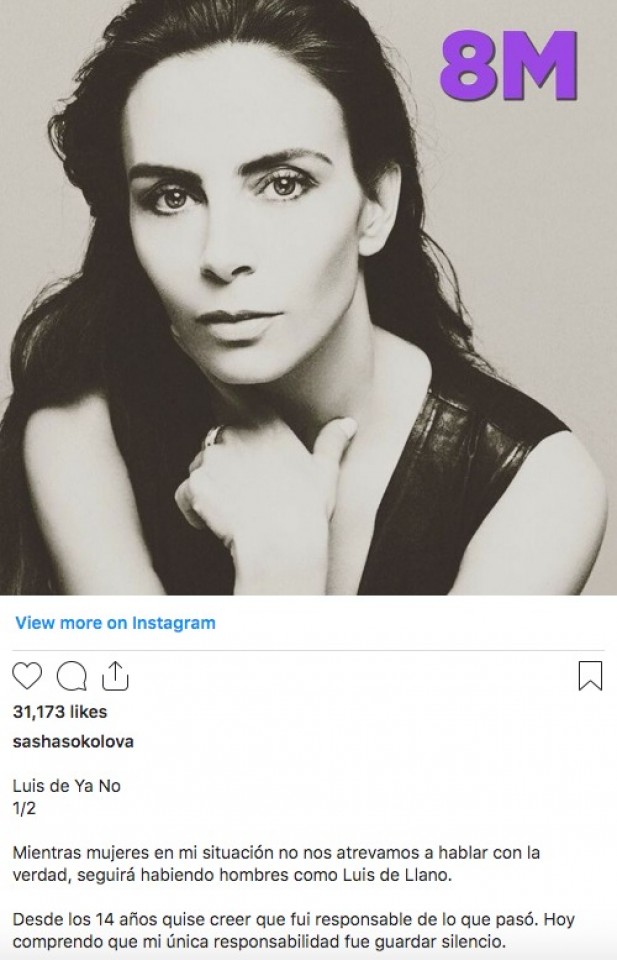The width and height of the screenshot is (617, 960).
Task: Tap the ring on the woman's hand
Action: [x=213, y=436]
